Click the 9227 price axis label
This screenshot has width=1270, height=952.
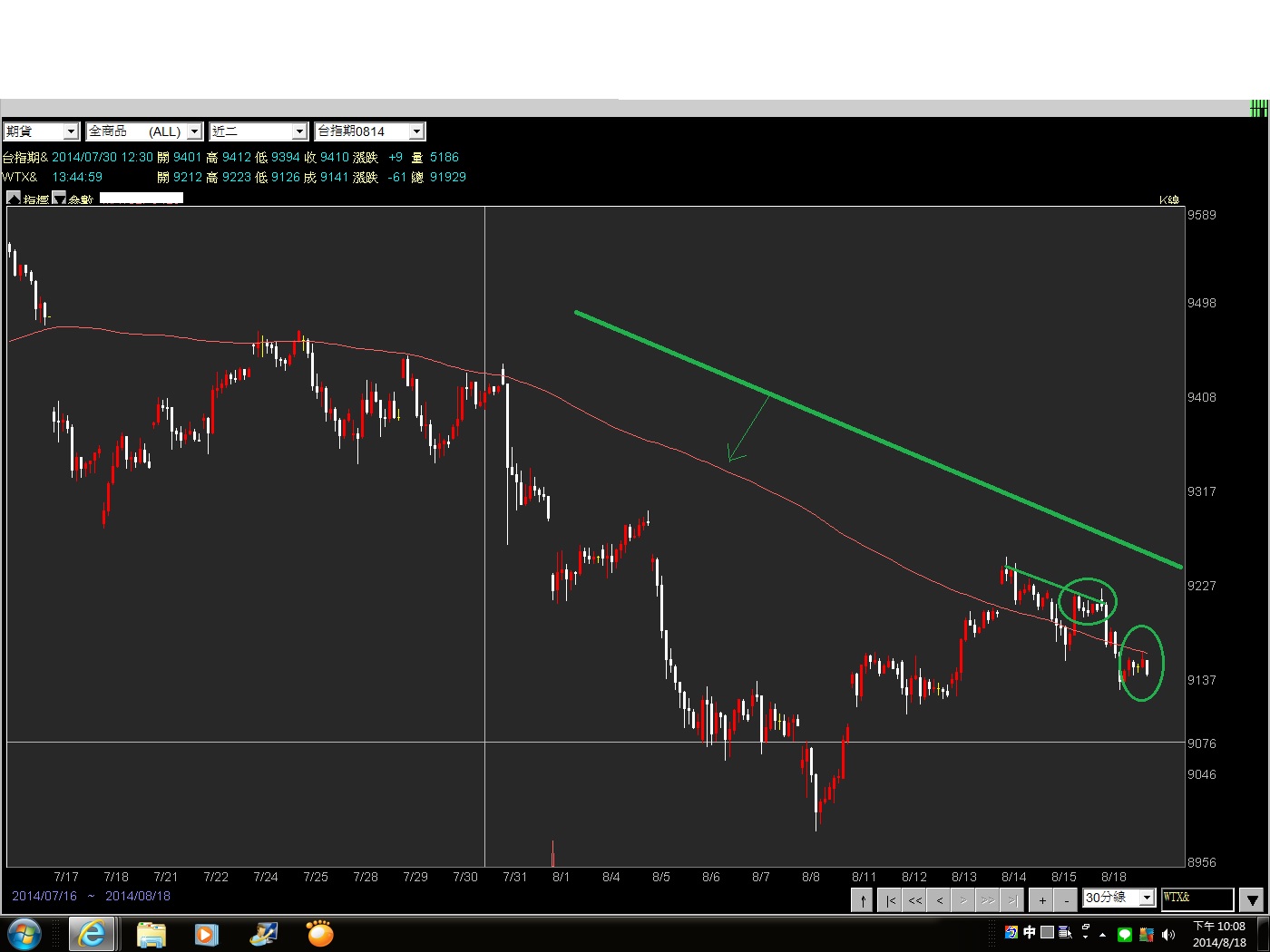(x=1202, y=586)
